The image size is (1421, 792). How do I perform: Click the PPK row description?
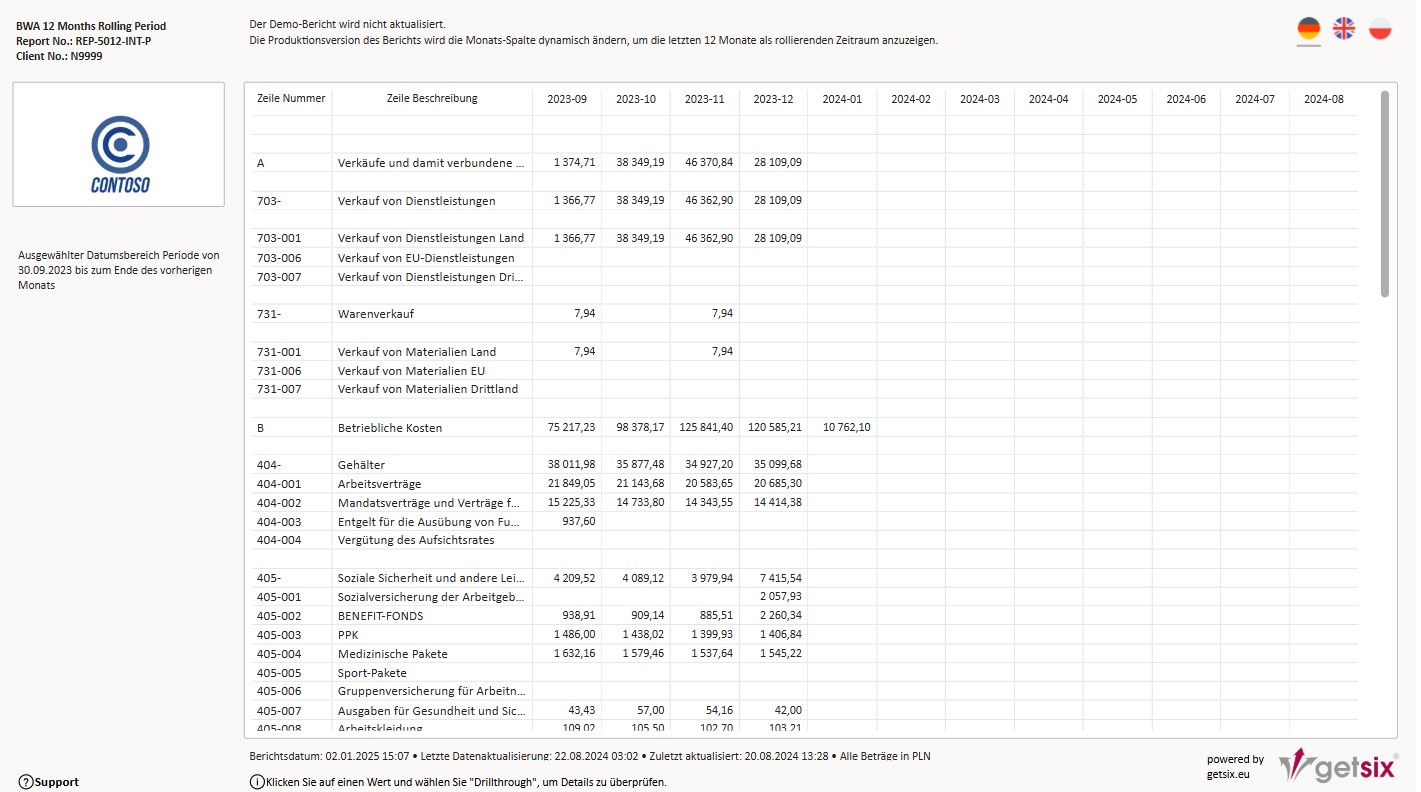(348, 635)
